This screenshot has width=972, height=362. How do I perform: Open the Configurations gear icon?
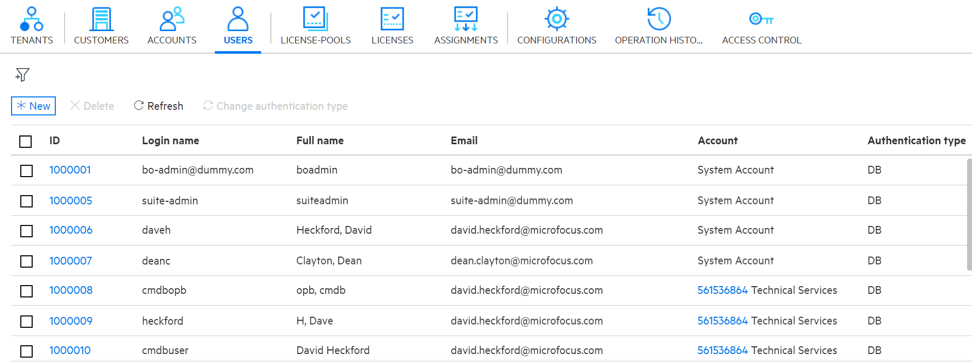(557, 18)
